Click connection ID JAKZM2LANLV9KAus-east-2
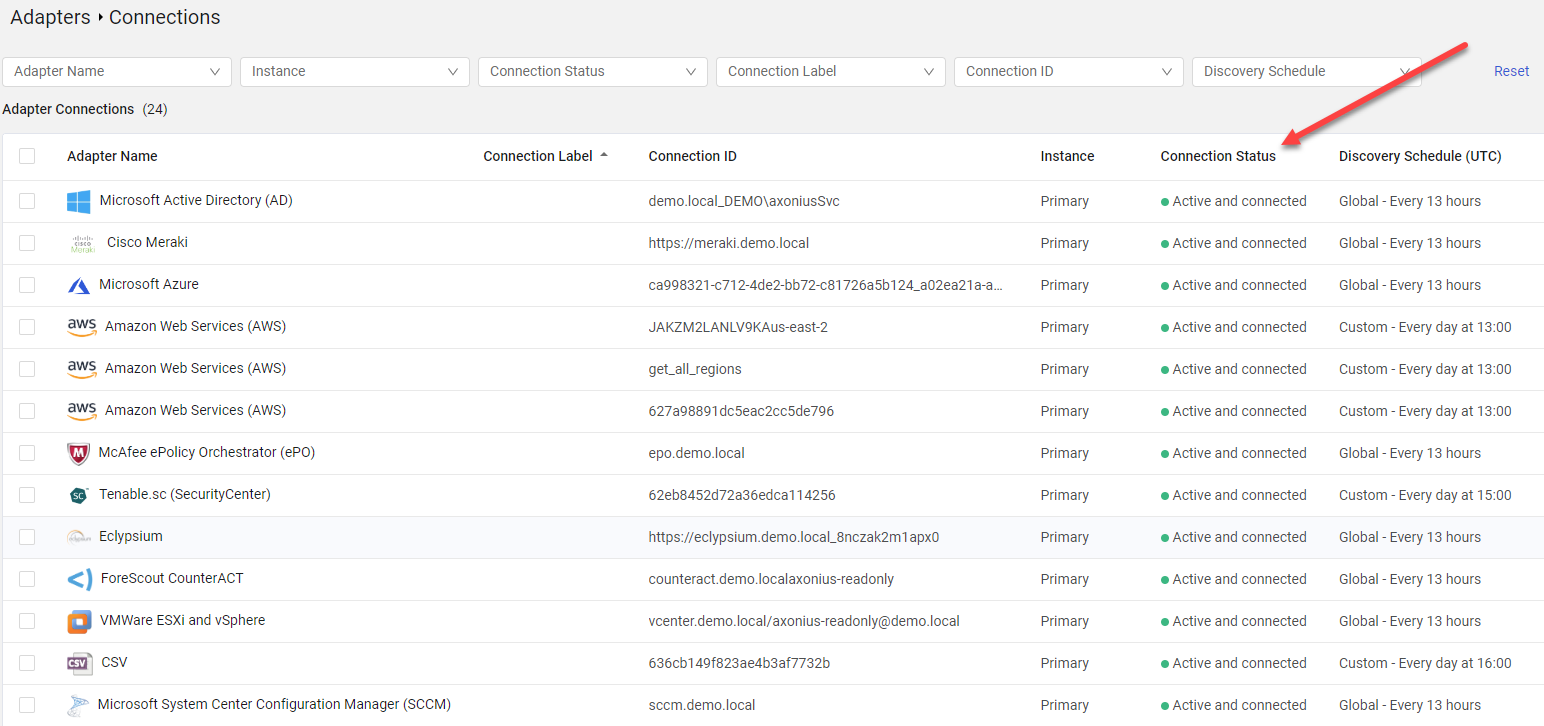The height and width of the screenshot is (726, 1544). coord(738,327)
